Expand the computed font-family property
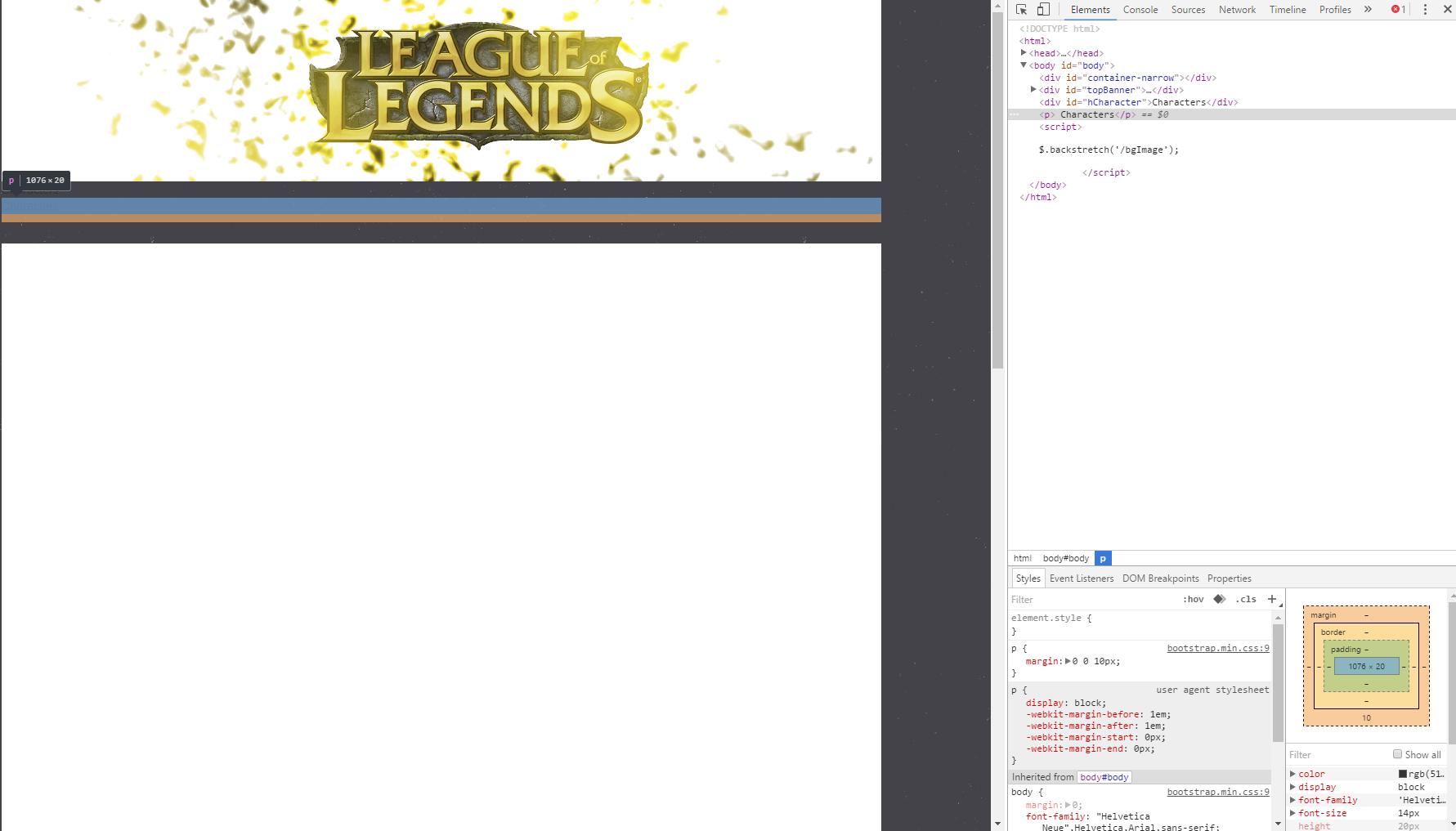This screenshot has width=1456, height=831. 1292,800
